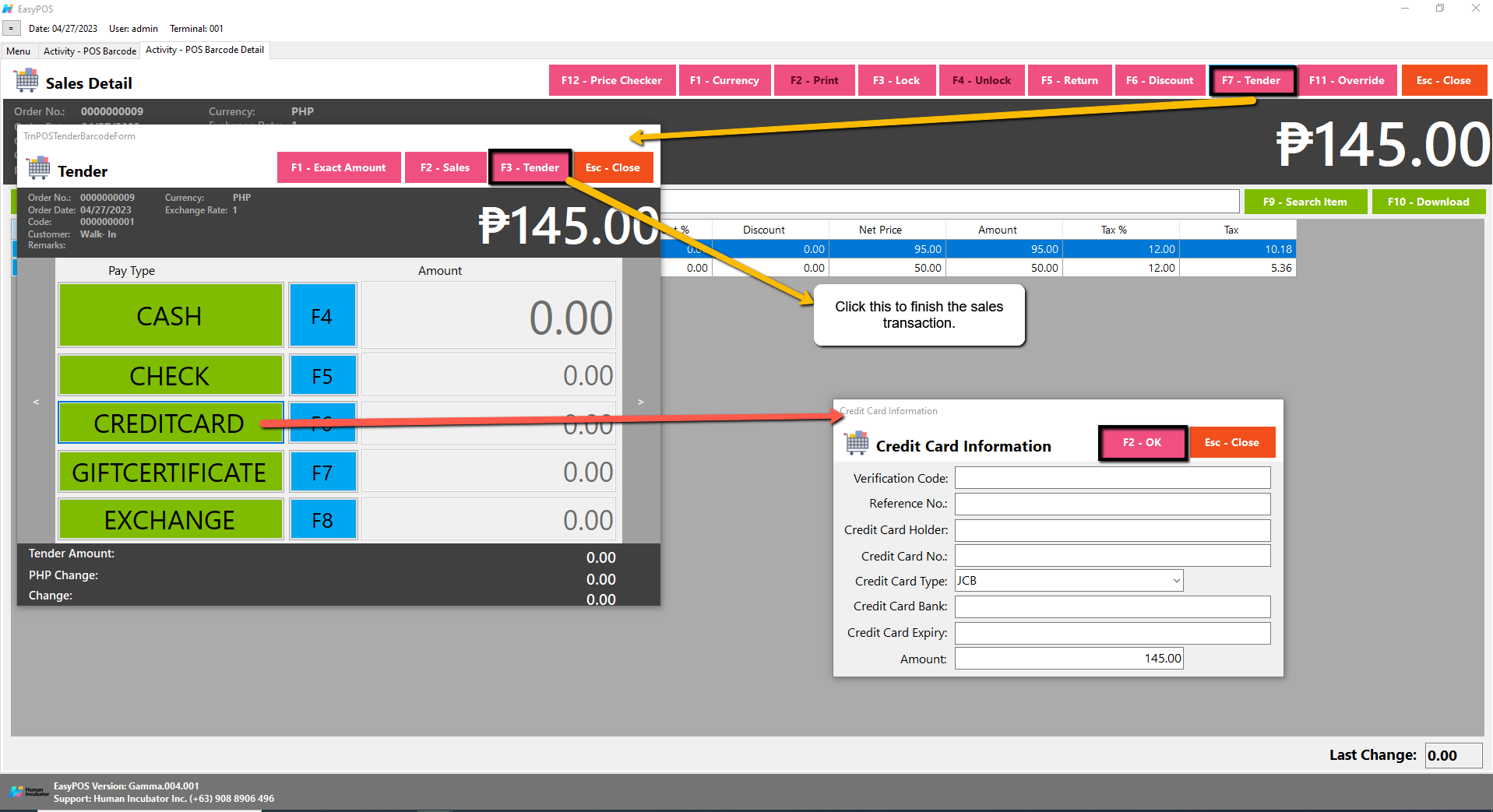
Task: Finish transaction with F3 - Tender button
Action: tap(530, 167)
